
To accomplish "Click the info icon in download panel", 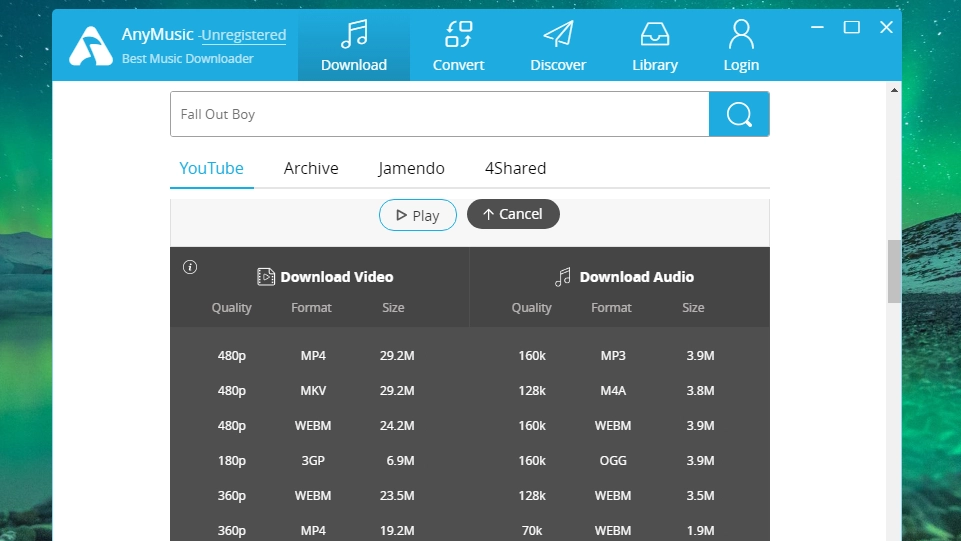I will click(190, 267).
